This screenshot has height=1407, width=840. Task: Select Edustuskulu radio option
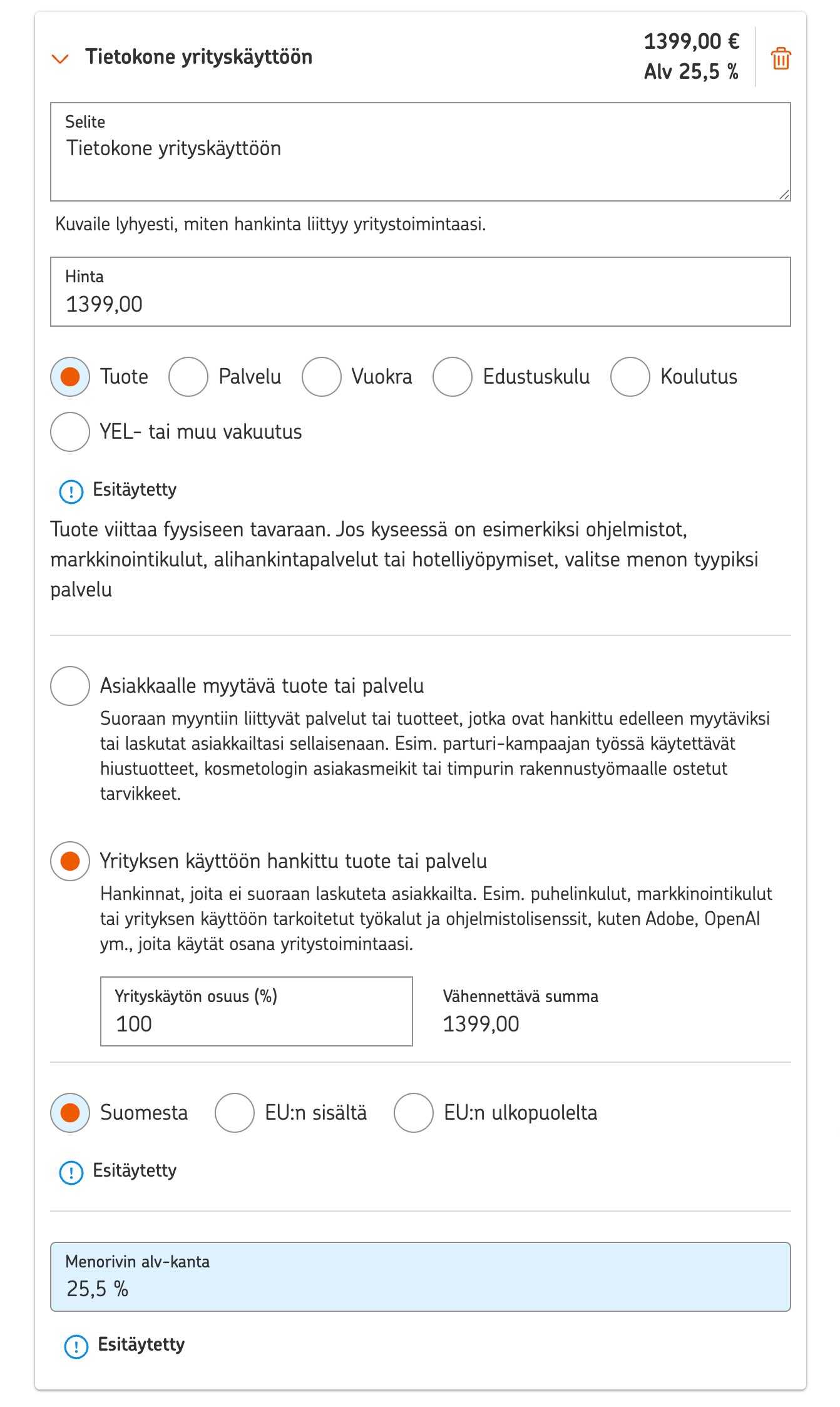453,377
